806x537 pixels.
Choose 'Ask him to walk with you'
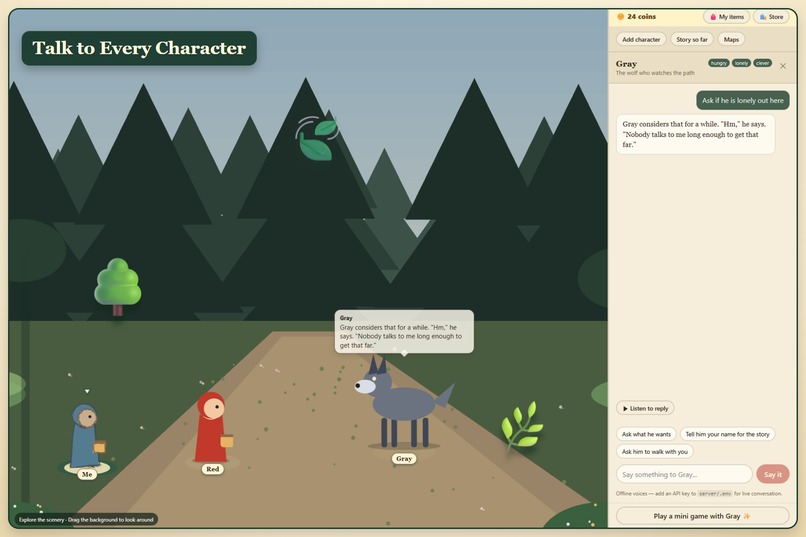click(x=654, y=452)
